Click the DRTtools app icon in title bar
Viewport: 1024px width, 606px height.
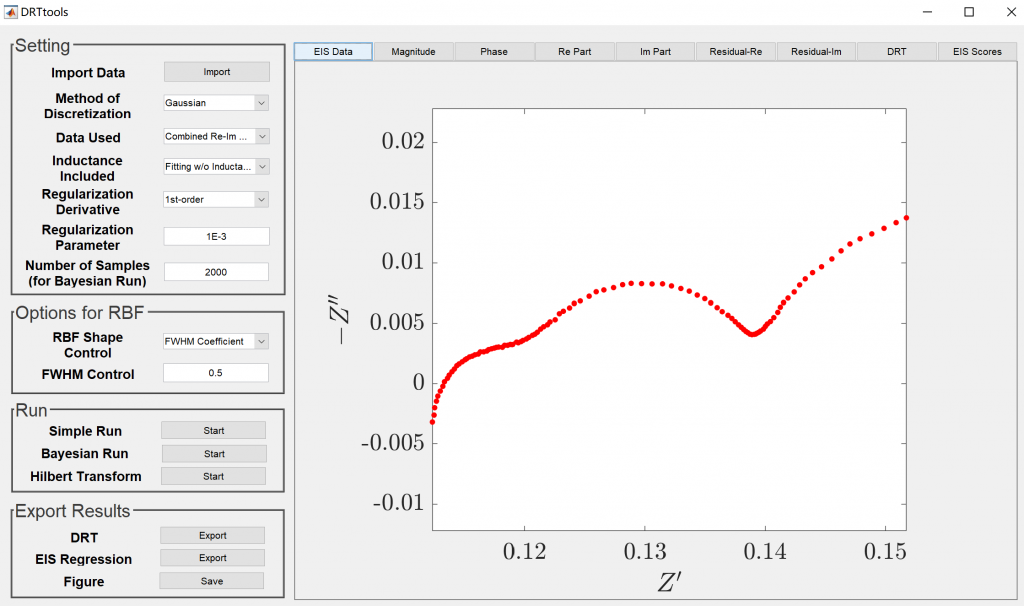tap(11, 12)
